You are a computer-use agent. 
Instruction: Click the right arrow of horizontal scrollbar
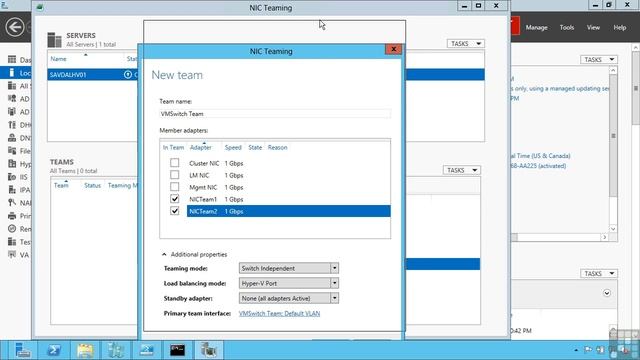pos(604,237)
